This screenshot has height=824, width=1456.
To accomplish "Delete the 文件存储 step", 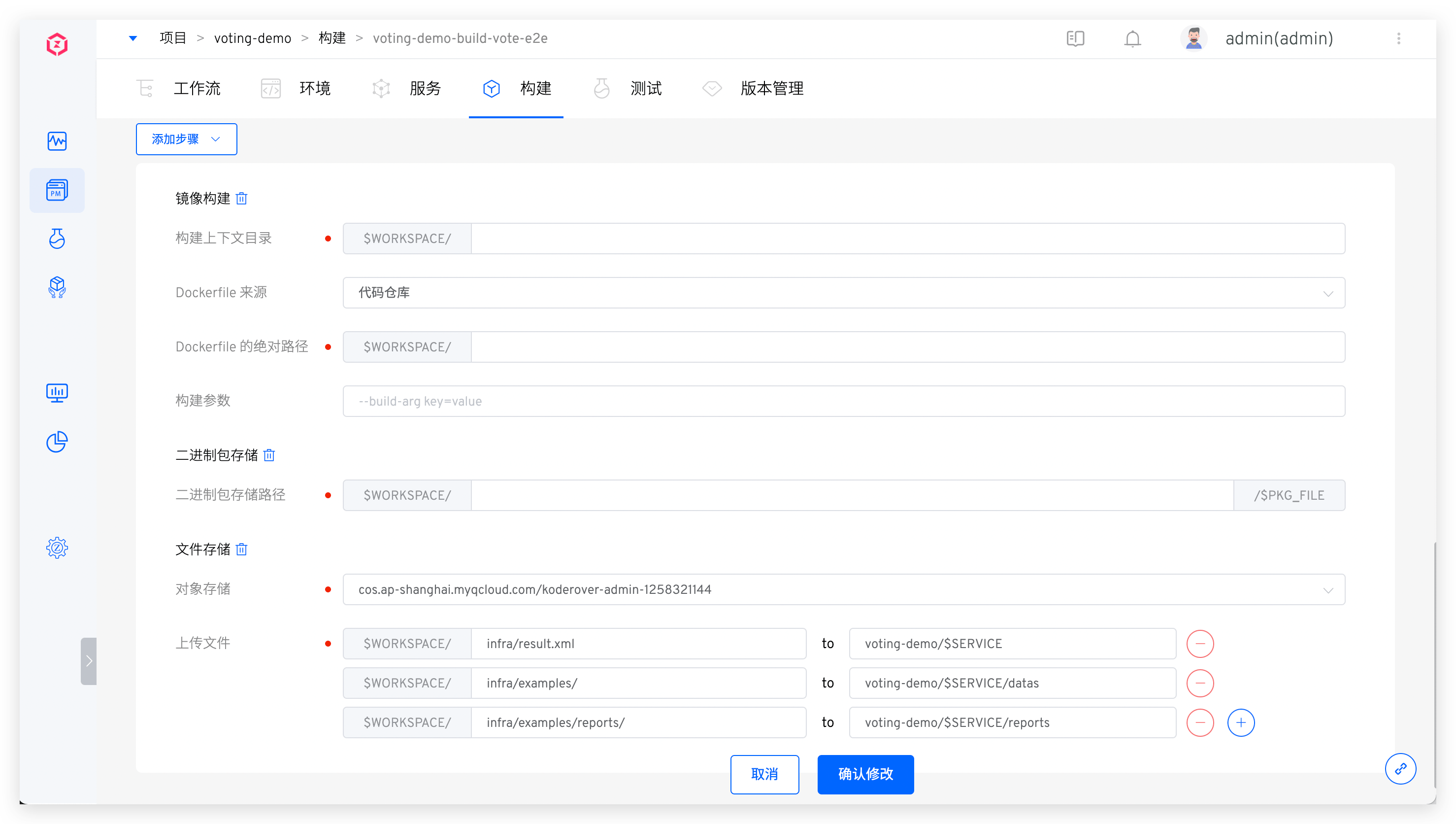I will 241,549.
